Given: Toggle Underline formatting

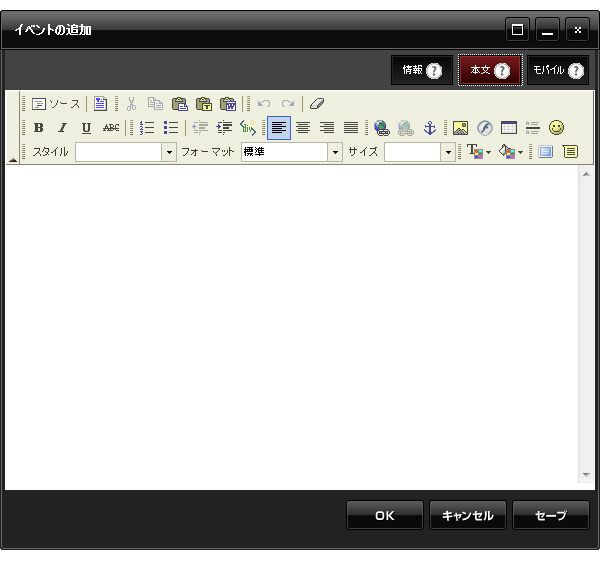Looking at the screenshot, I should click(86, 128).
